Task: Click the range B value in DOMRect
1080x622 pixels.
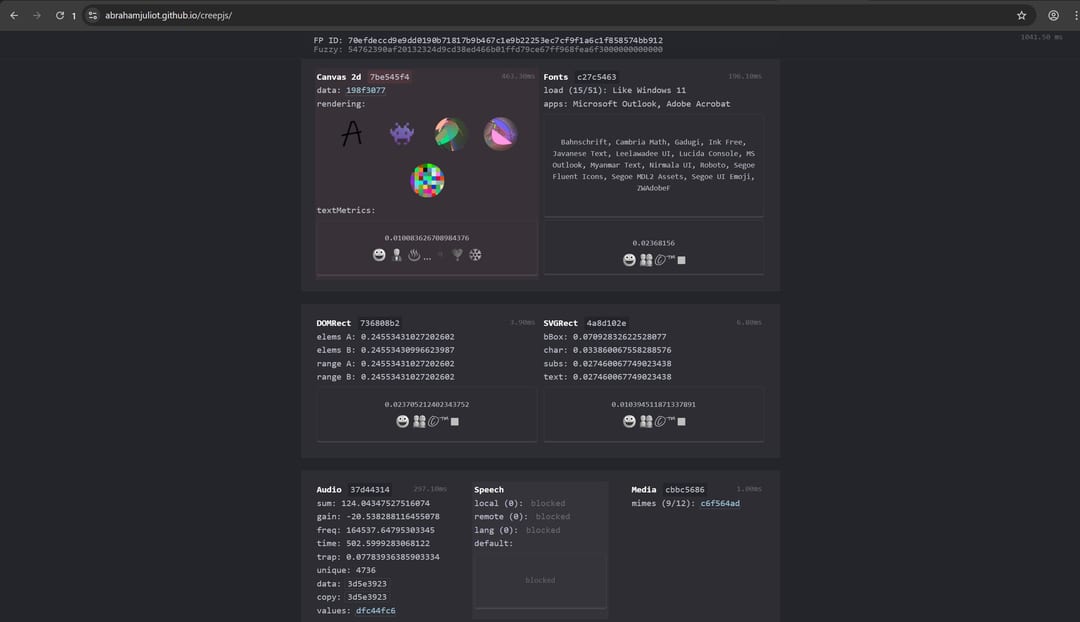Action: [407, 377]
